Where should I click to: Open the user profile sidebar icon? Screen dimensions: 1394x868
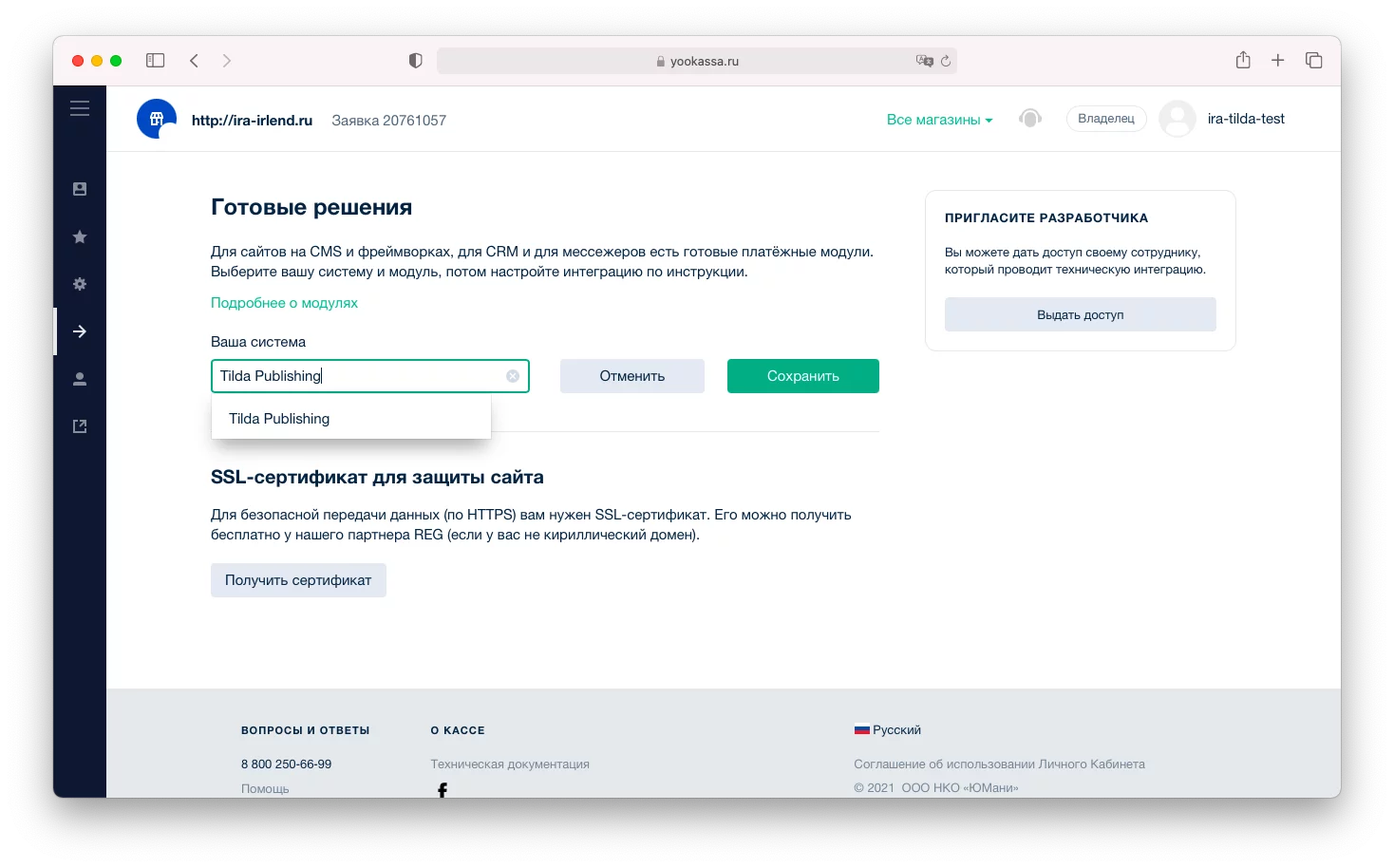[x=80, y=379]
